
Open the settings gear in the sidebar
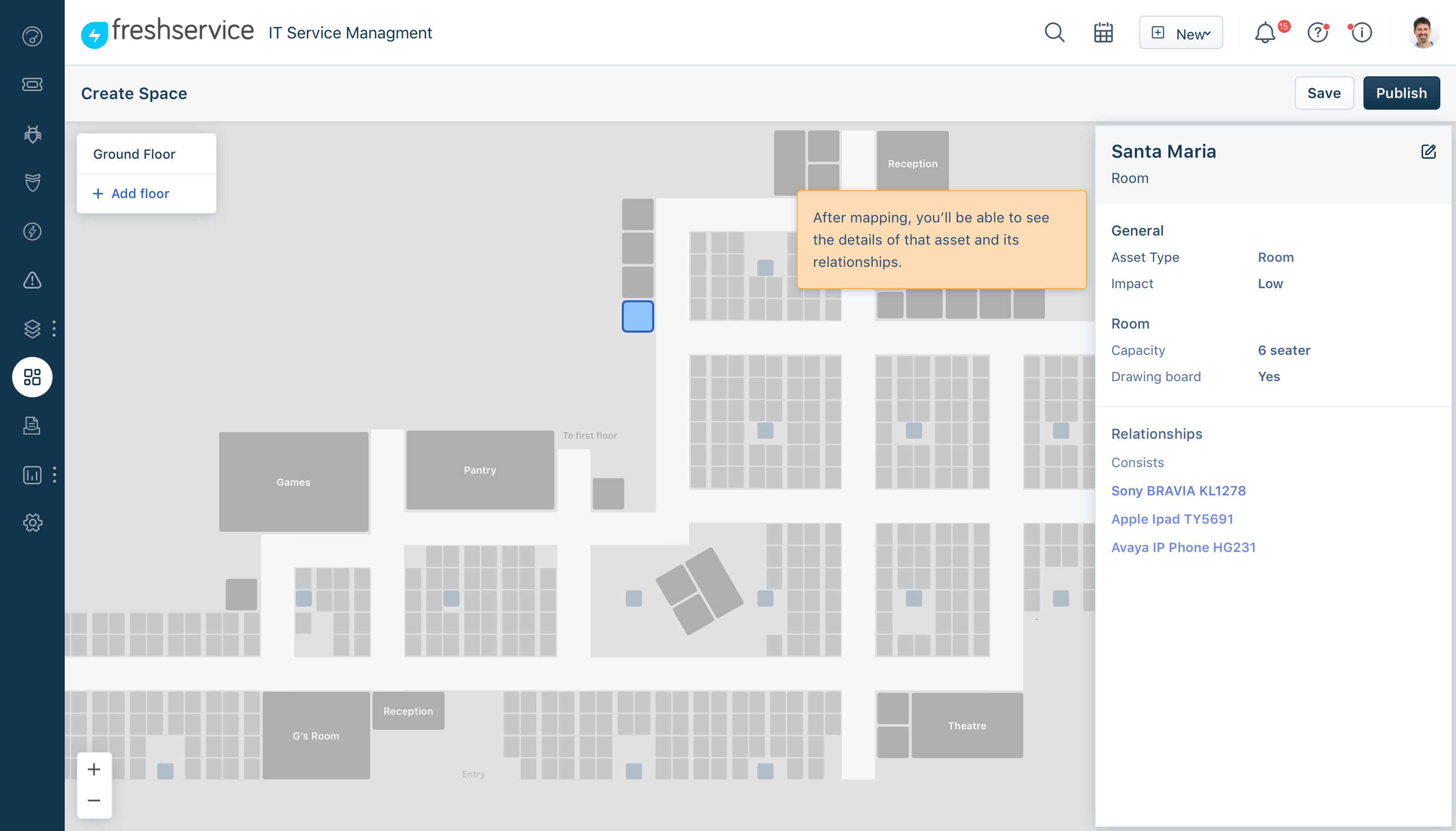[32, 522]
